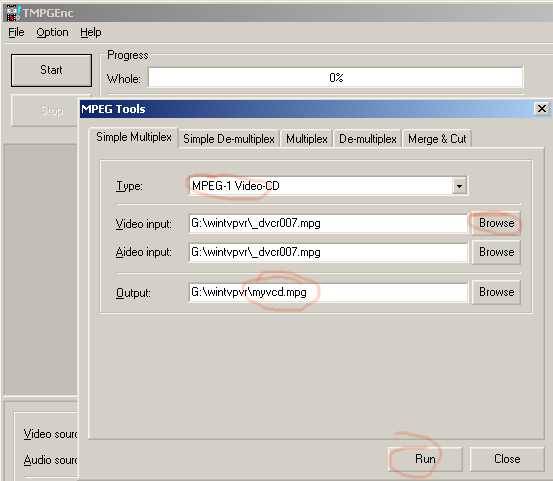Switch to the Multiplex tab
553x481 pixels.
click(307, 139)
